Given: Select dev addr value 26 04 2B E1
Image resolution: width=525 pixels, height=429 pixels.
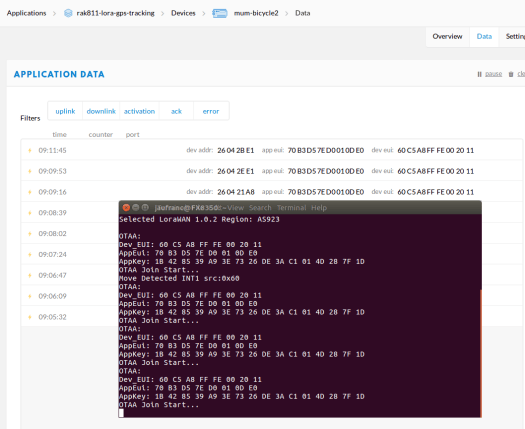Looking at the screenshot, I should click(236, 150).
